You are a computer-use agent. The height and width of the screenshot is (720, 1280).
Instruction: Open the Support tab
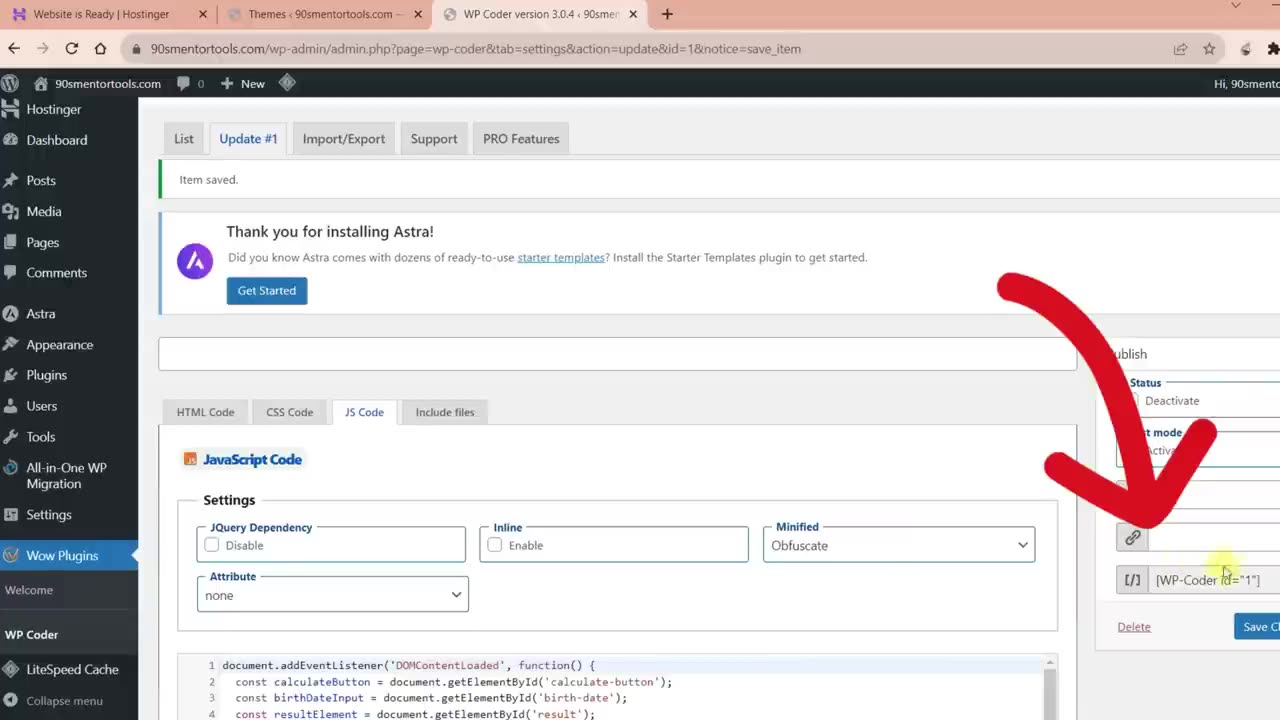[434, 139]
